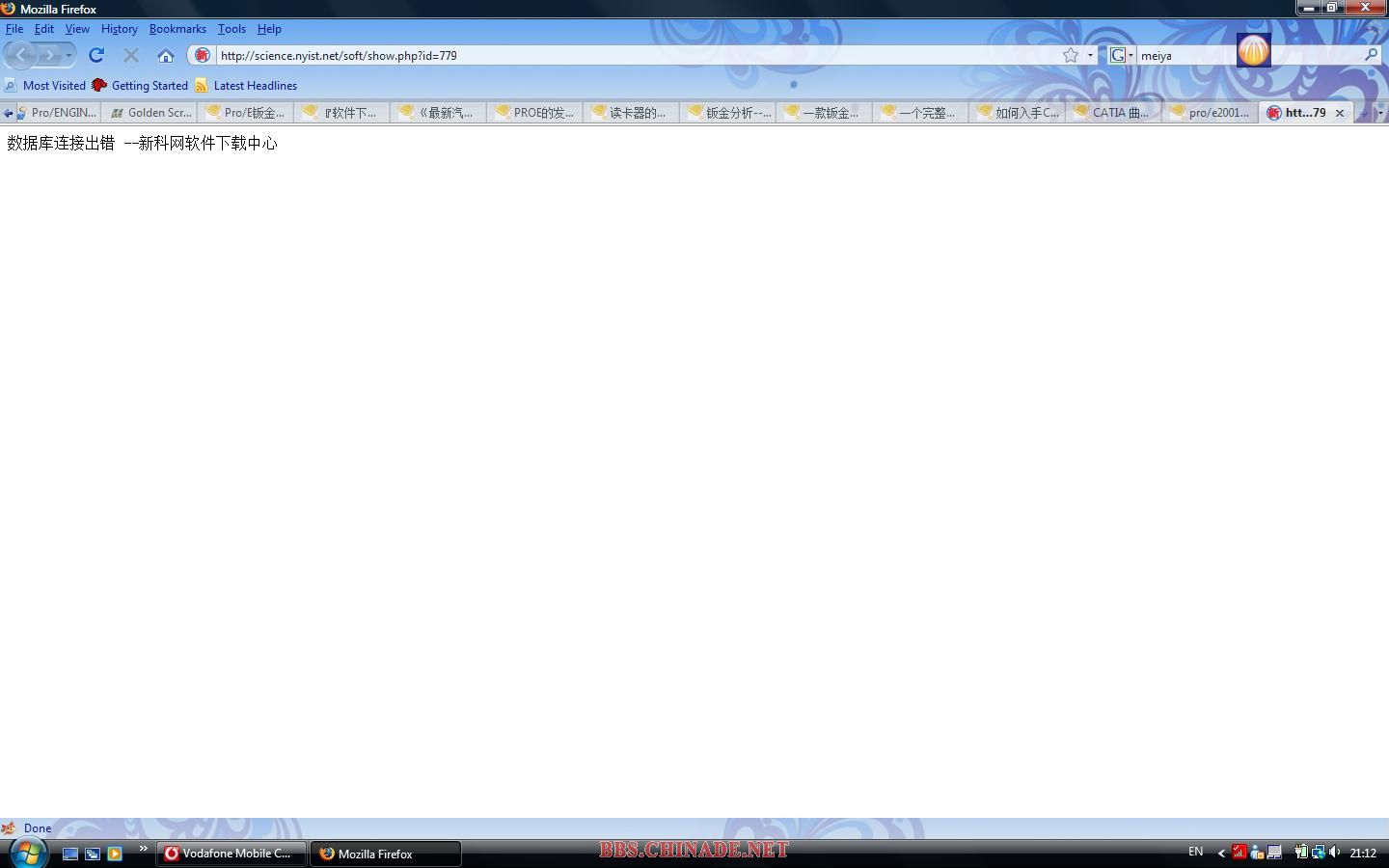Switch to the 一个完整... tab

click(x=921, y=113)
